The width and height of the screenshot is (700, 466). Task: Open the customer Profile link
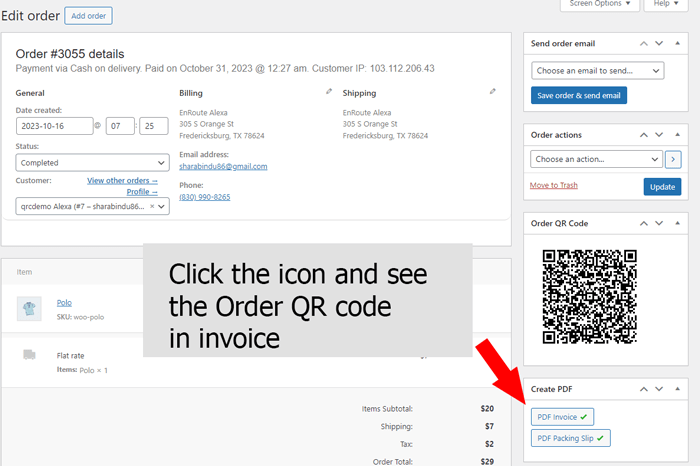(142, 191)
